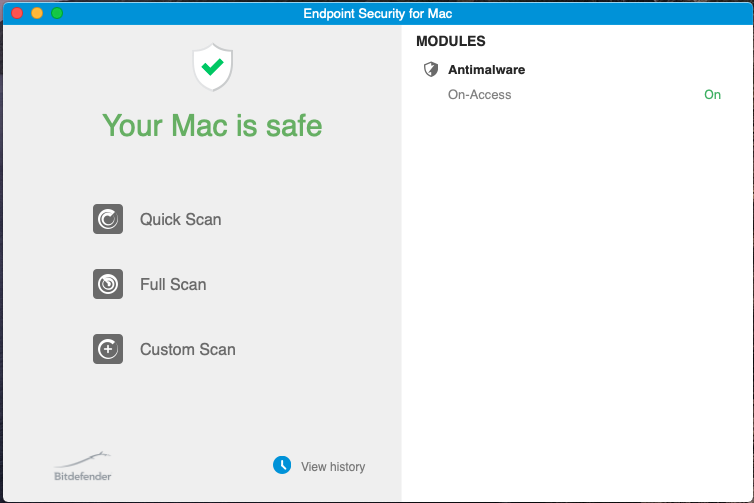The width and height of the screenshot is (754, 503).
Task: Start a scan via Quick Scan label
Action: coord(181,219)
